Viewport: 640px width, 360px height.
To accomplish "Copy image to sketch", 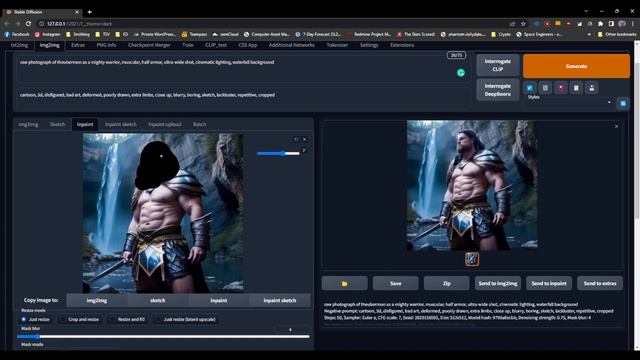I will 158,300.
